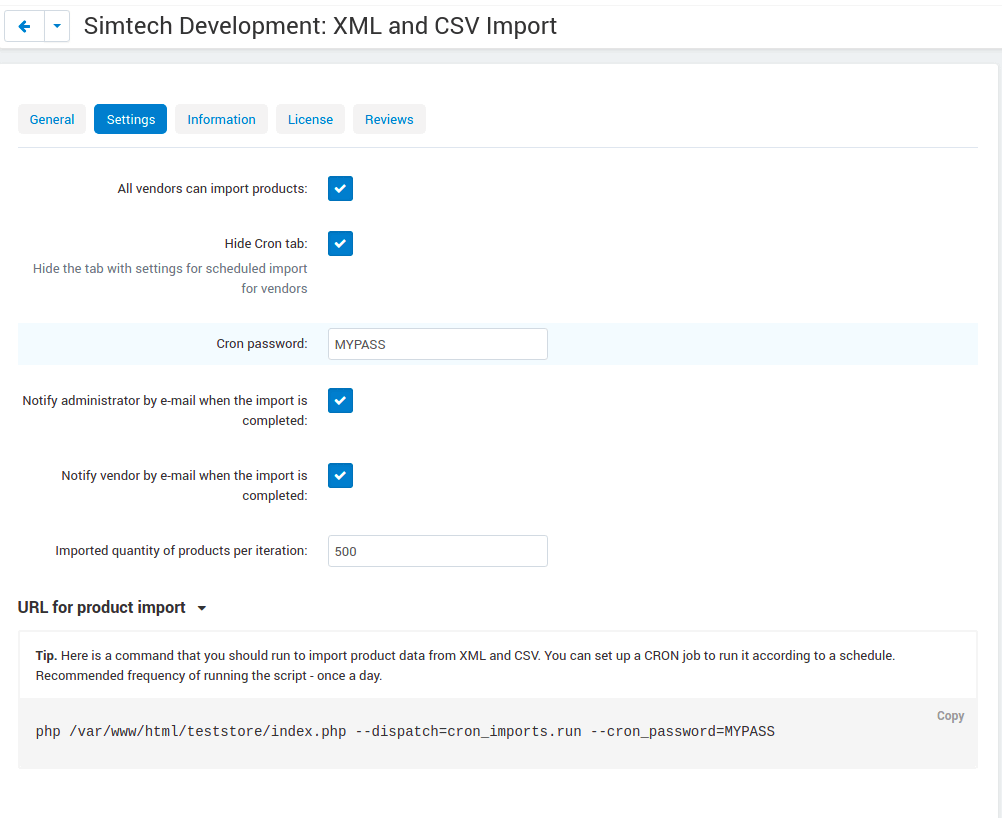The image size is (1002, 818).
Task: View the License tab
Action: click(310, 119)
